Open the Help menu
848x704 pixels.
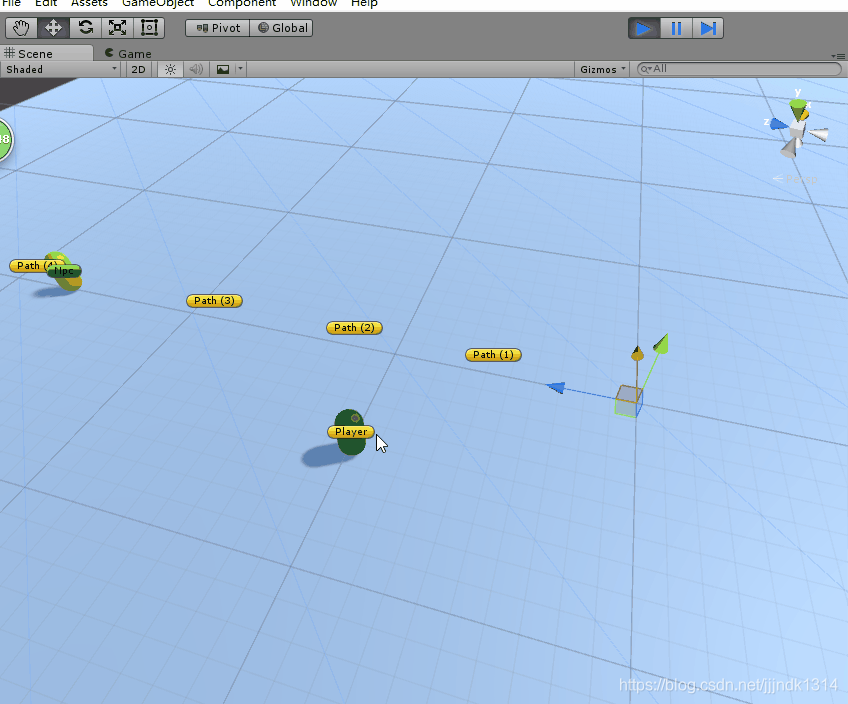(364, 3)
